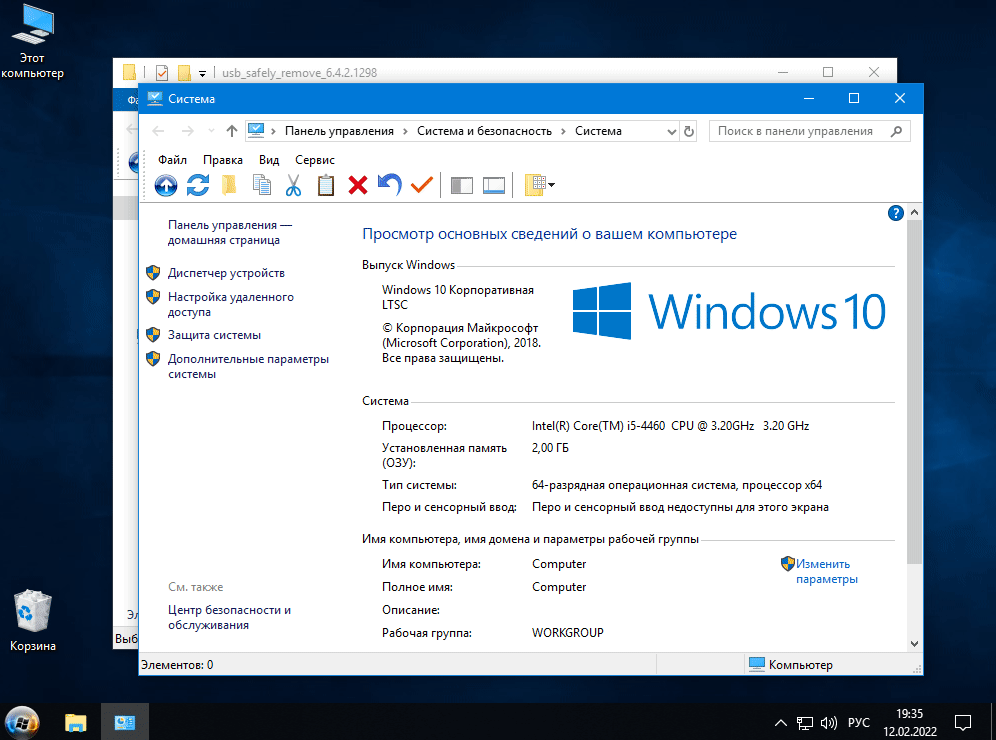The height and width of the screenshot is (740, 996).
Task: Click Корзина desktop icon
Action: click(32, 621)
